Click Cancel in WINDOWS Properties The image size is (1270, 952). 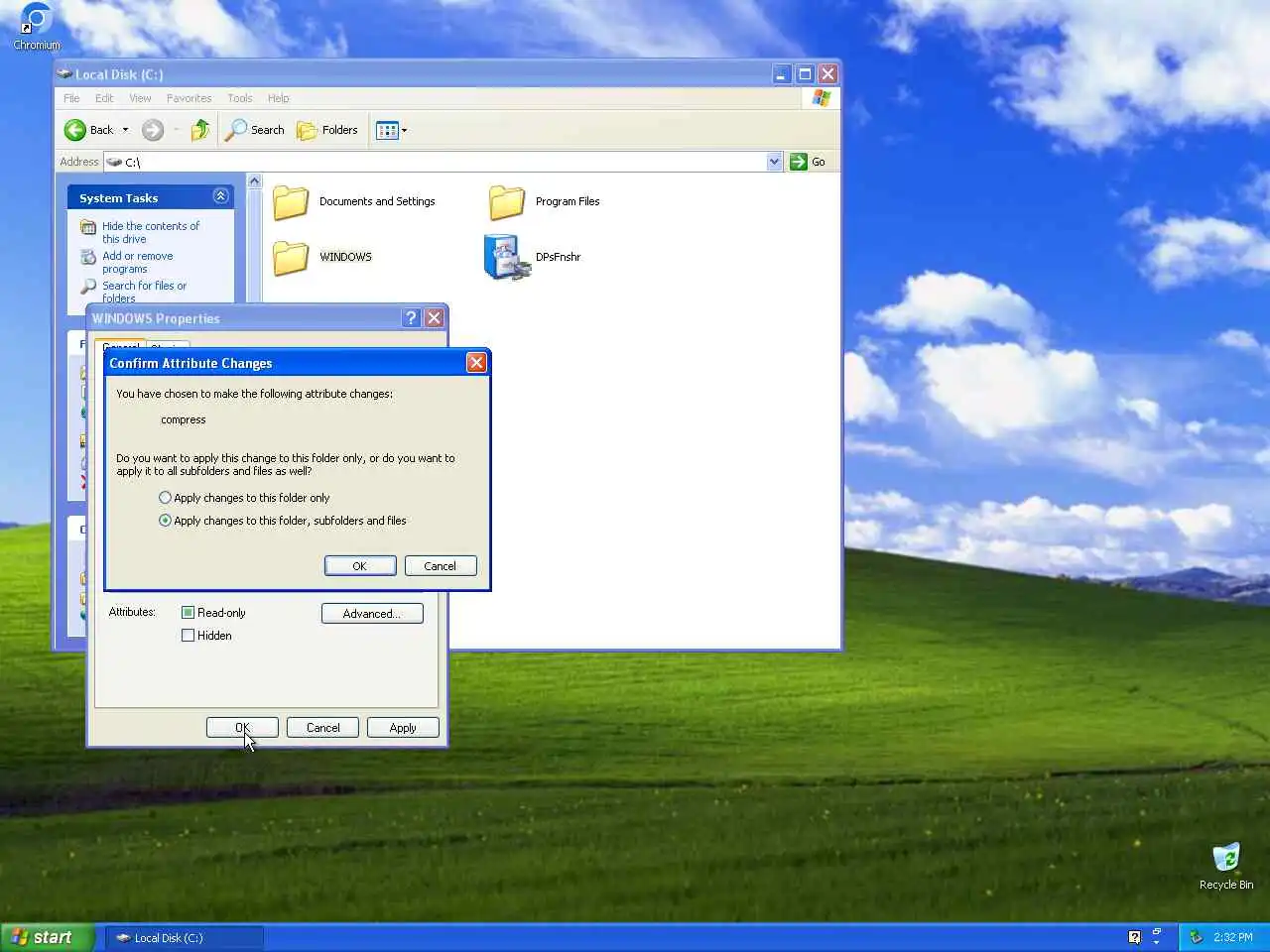click(322, 728)
